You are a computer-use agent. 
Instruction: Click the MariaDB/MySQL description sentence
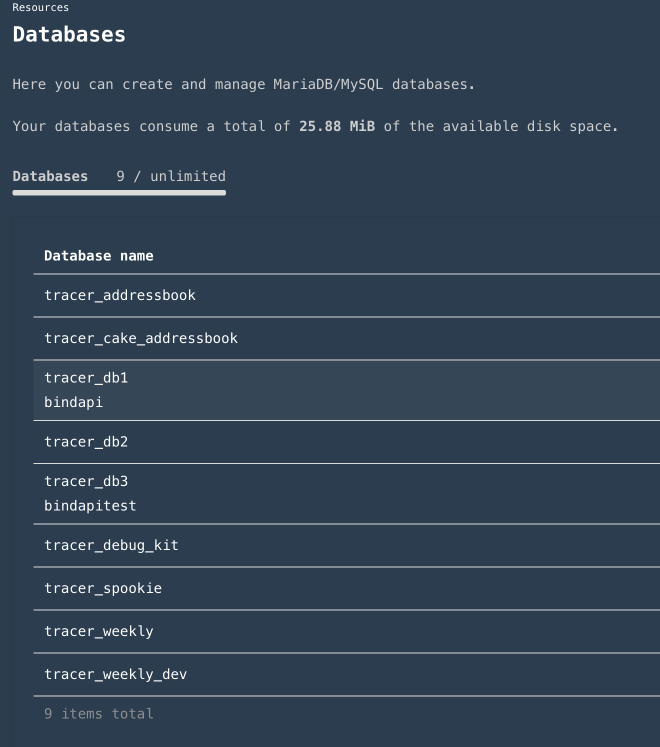(x=243, y=84)
